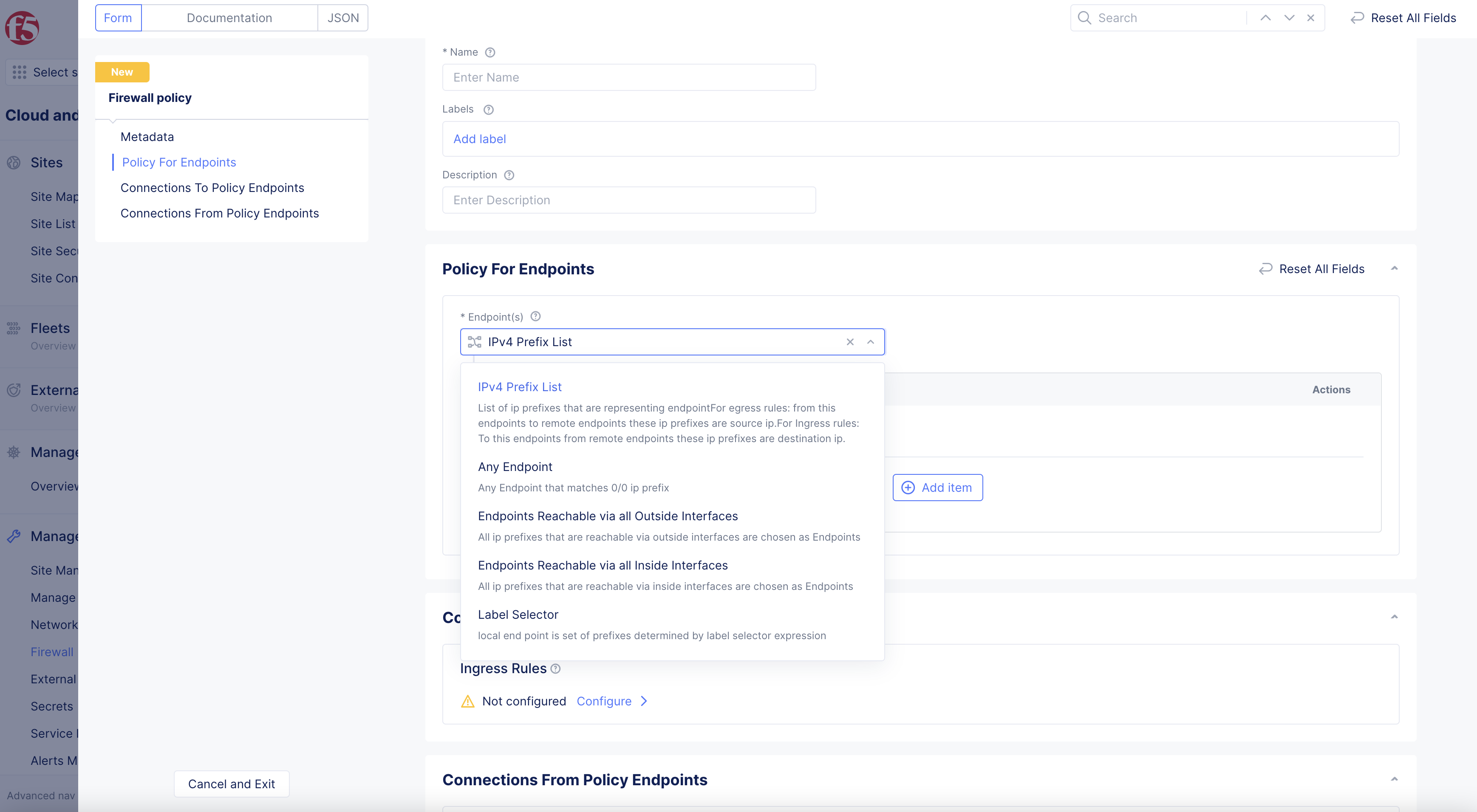Viewport: 1477px width, 812px height.
Task: Click the Ingress Rules help icon
Action: (555, 669)
